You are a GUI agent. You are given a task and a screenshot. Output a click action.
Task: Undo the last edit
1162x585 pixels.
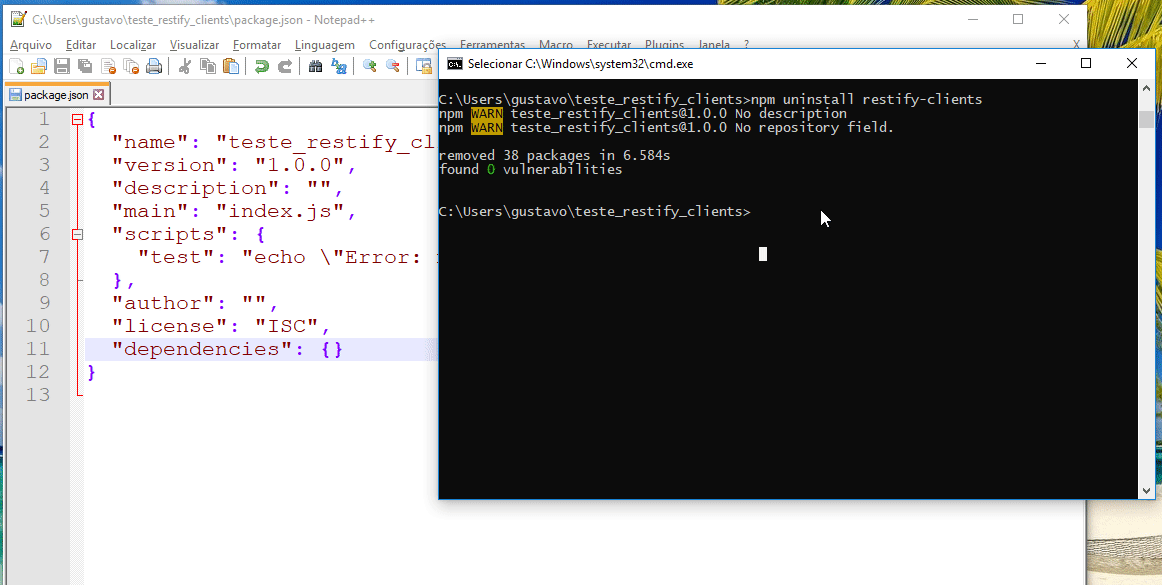pos(263,66)
